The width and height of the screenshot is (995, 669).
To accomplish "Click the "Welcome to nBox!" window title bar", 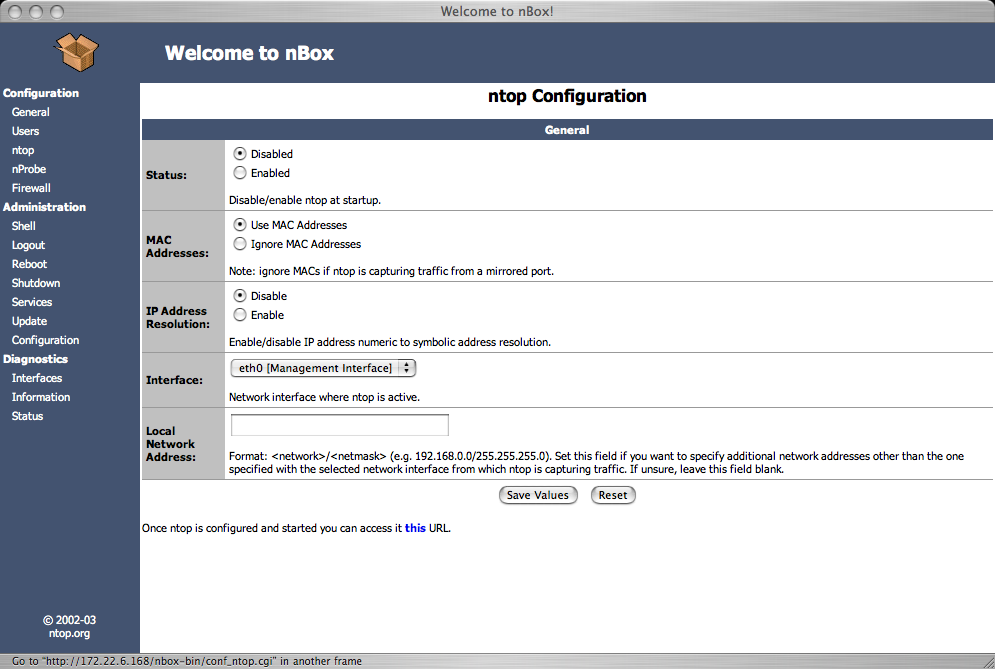I will pos(498,11).
